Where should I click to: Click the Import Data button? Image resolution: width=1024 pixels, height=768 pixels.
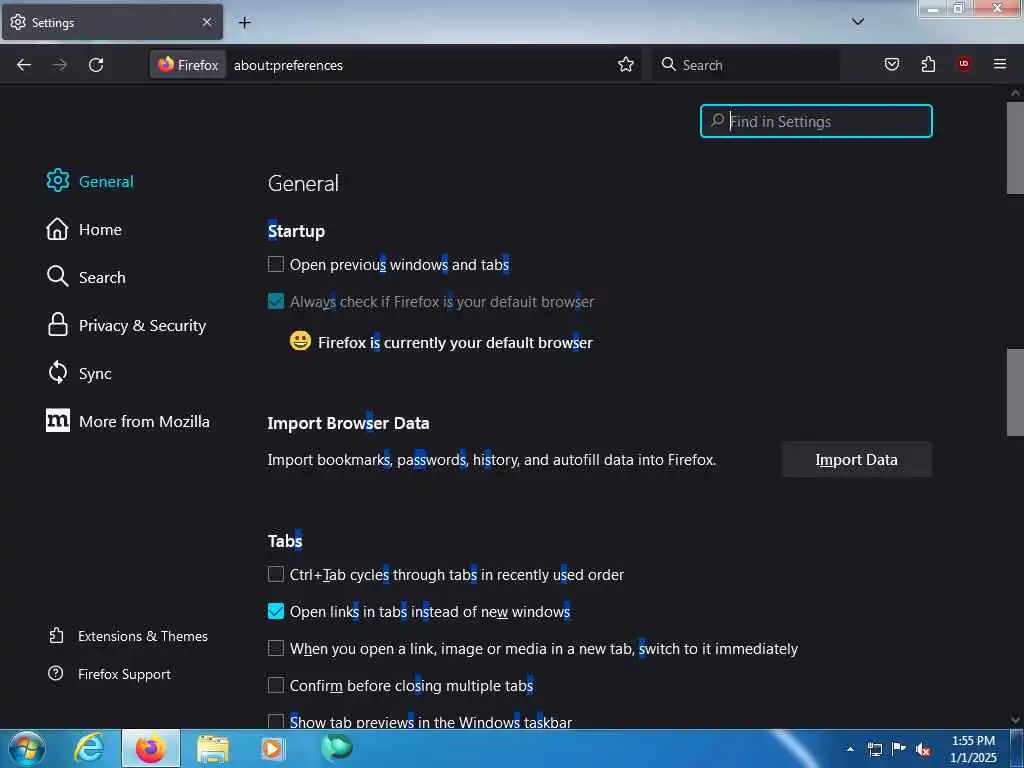(856, 460)
